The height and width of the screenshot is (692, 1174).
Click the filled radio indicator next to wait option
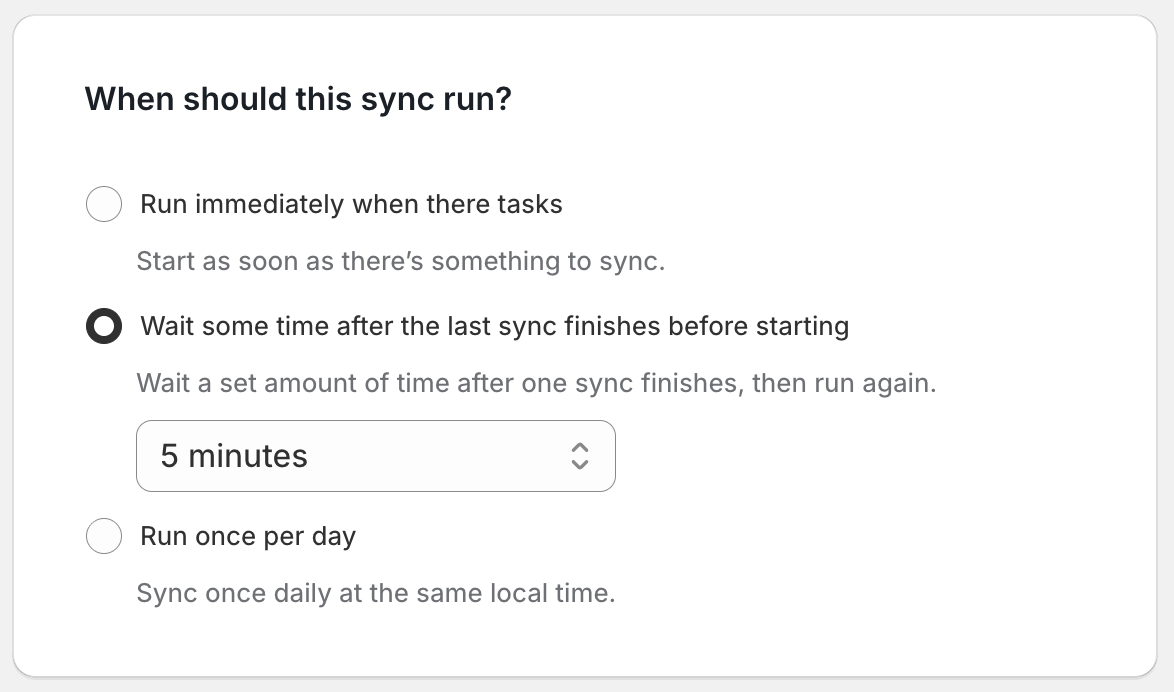[104, 326]
